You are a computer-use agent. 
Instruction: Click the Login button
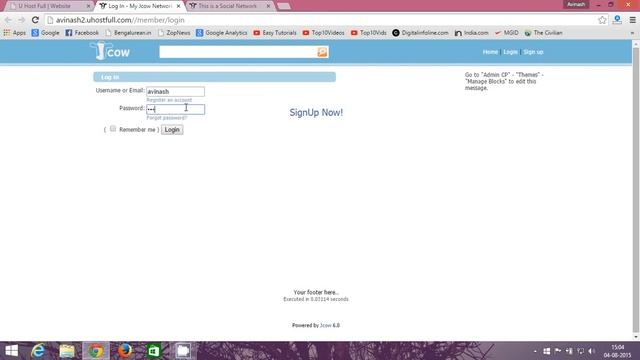(172, 129)
